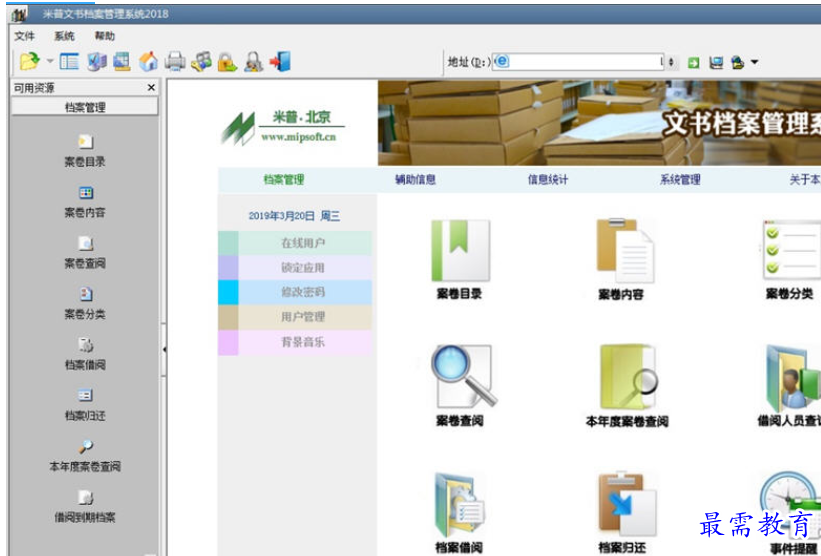Screen dimensions: 821x556
Task: Open 档案借阅 in the left sidebar
Action: click(x=85, y=354)
